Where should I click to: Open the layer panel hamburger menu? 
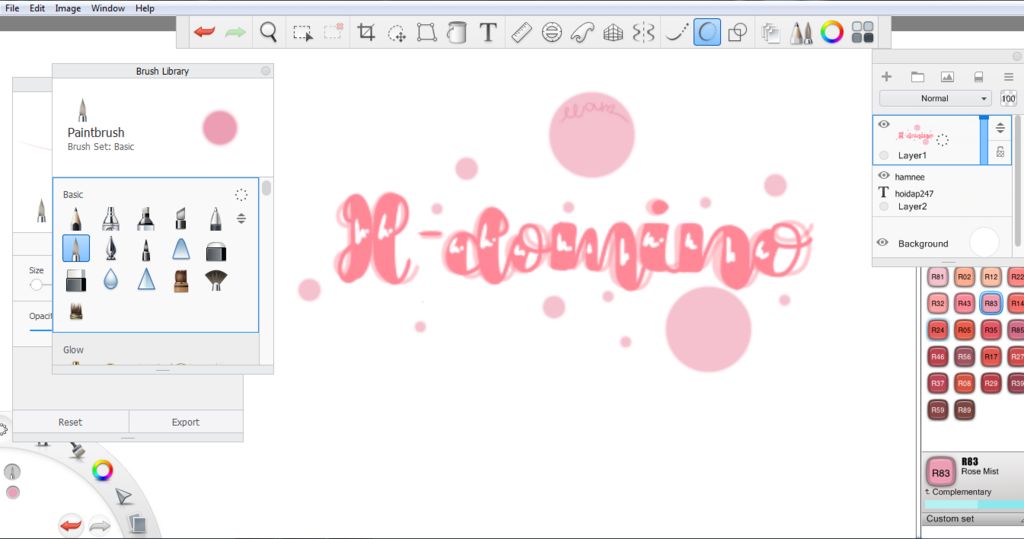coord(1008,76)
